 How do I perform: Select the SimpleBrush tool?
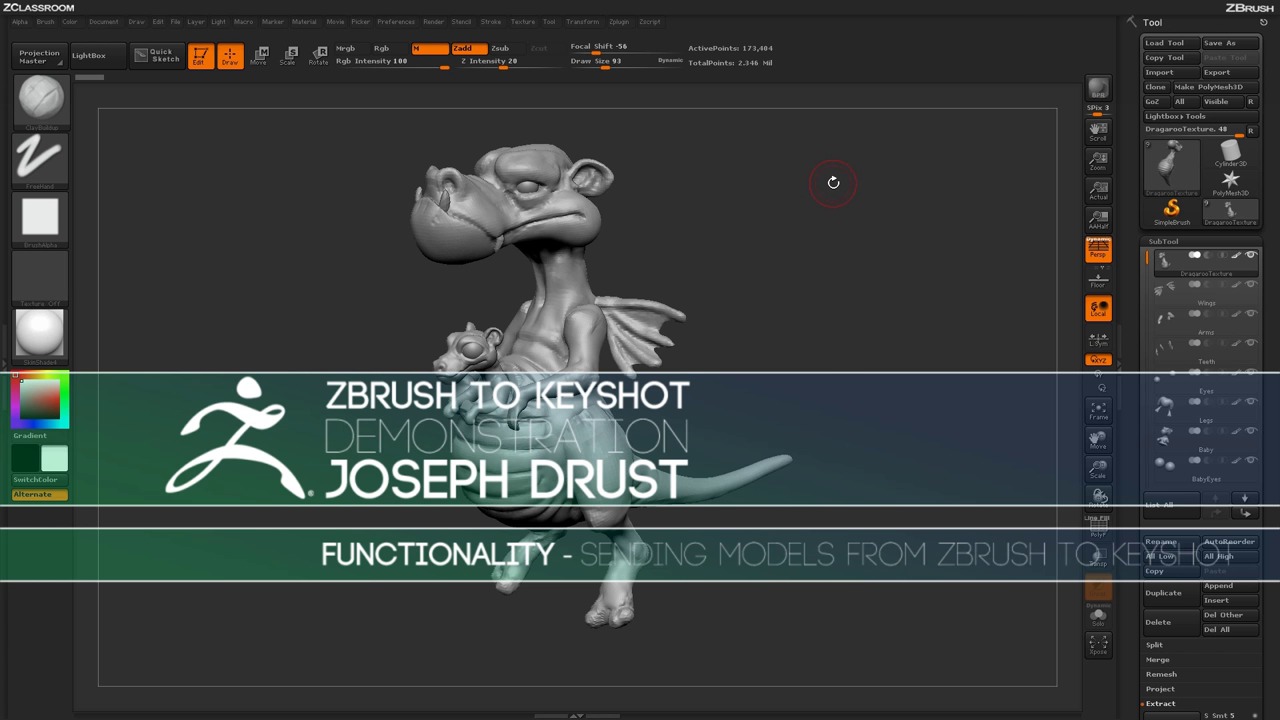click(1171, 212)
